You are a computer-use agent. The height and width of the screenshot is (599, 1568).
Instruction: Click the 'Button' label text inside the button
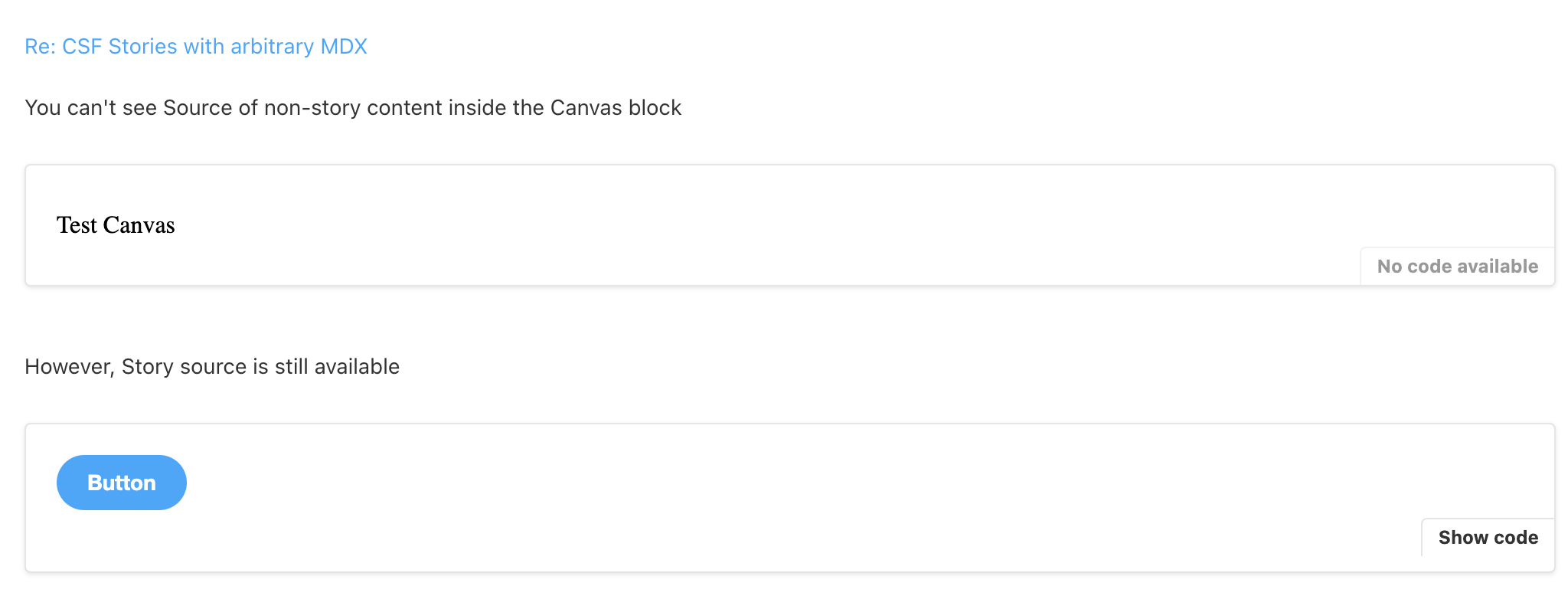tap(121, 482)
